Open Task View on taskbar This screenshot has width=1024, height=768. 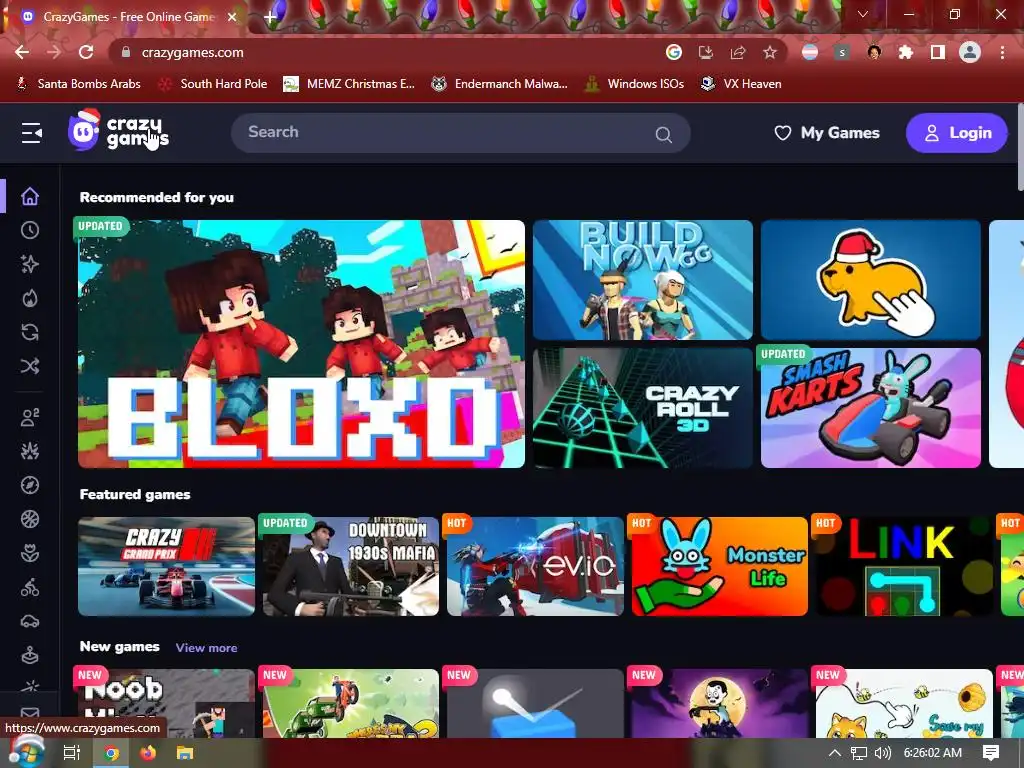[x=72, y=753]
